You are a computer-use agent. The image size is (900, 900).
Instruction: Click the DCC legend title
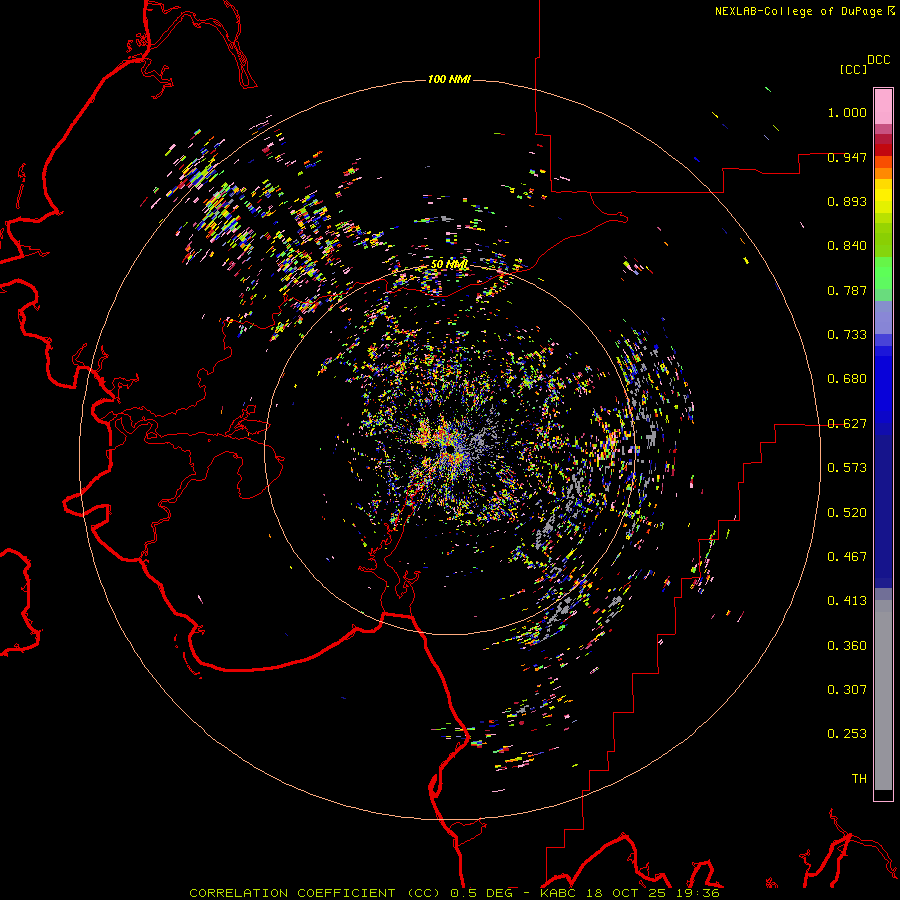878,60
